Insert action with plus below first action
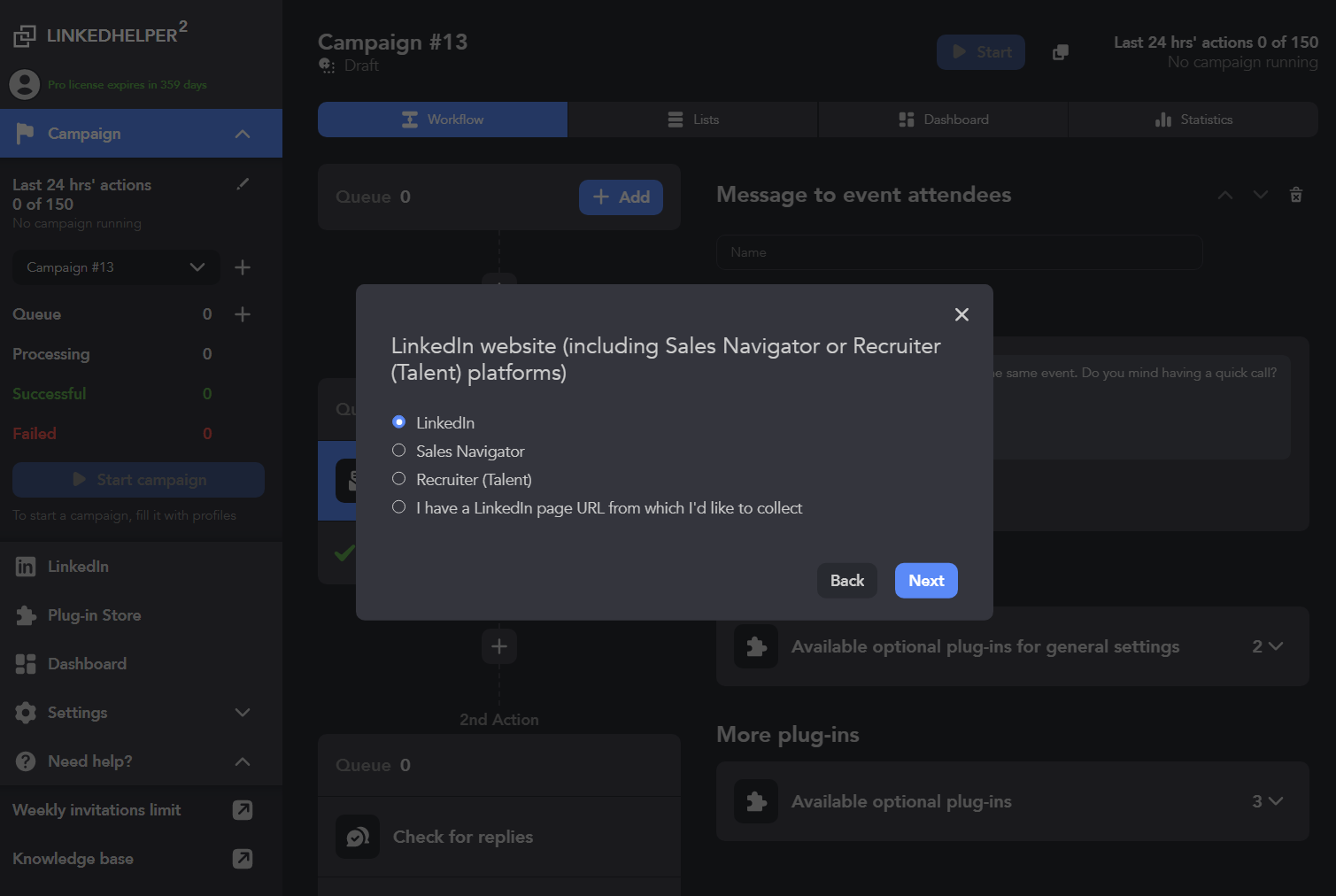Screen dimensions: 1336x896 pos(499,646)
